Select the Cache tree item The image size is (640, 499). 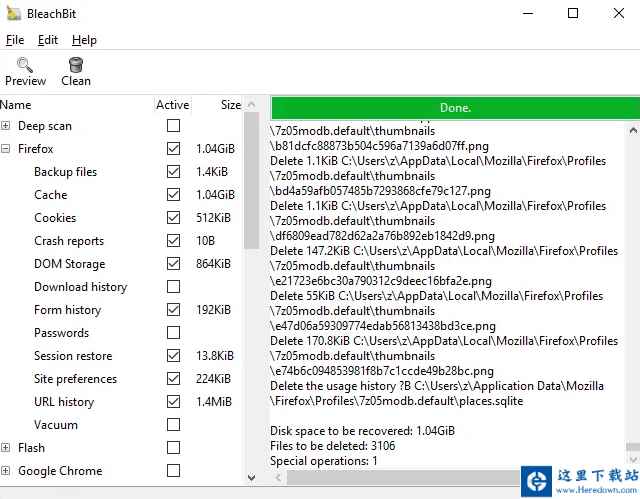pos(51,195)
